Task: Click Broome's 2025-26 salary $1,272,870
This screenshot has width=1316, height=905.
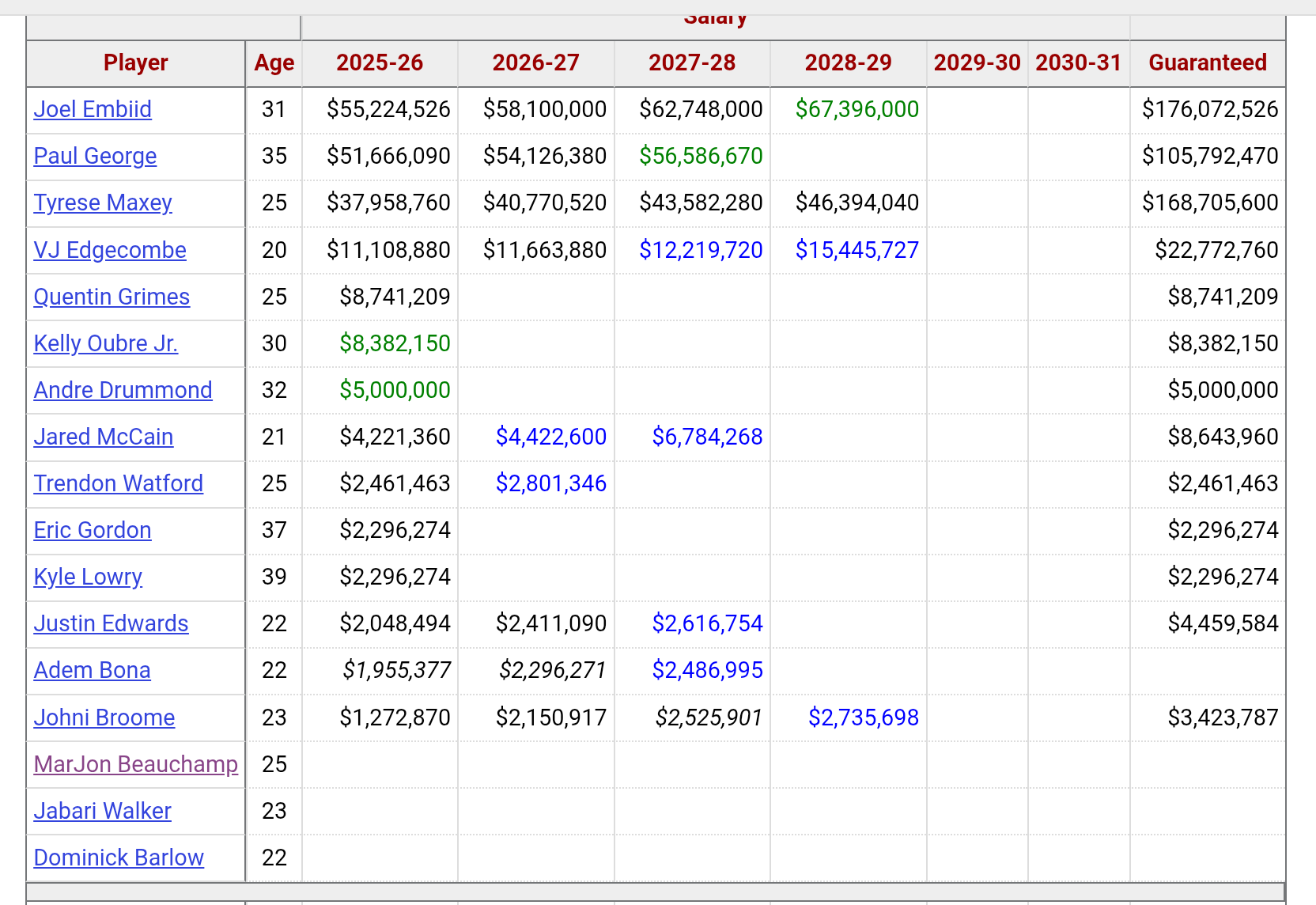Action: click(x=395, y=718)
